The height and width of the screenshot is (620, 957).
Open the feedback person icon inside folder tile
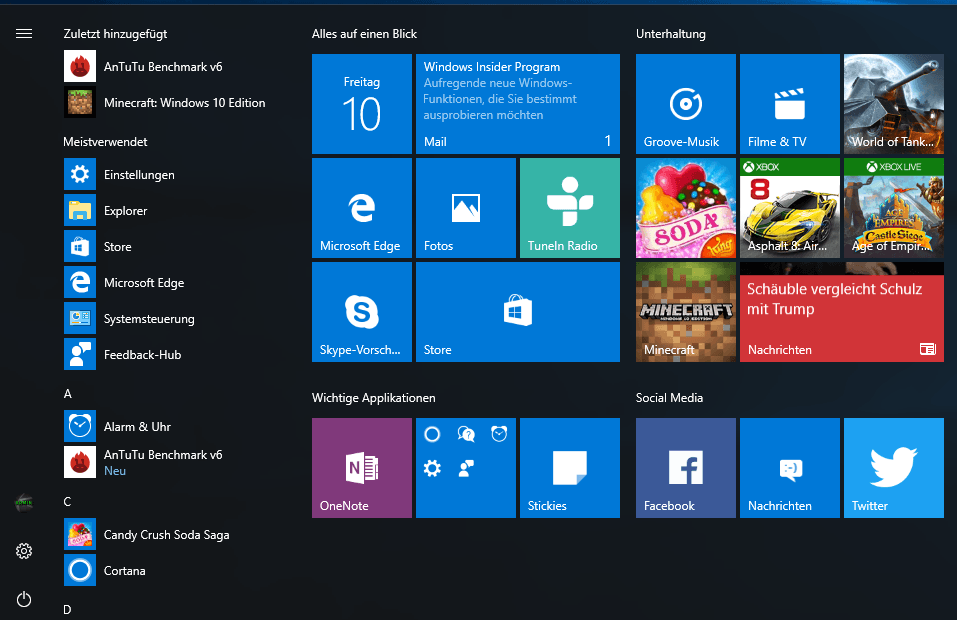466,469
